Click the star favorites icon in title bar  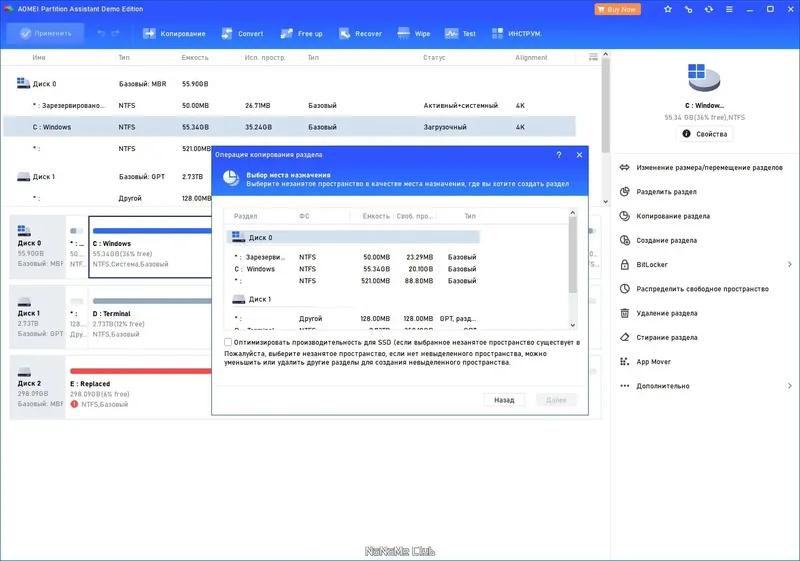[667, 9]
